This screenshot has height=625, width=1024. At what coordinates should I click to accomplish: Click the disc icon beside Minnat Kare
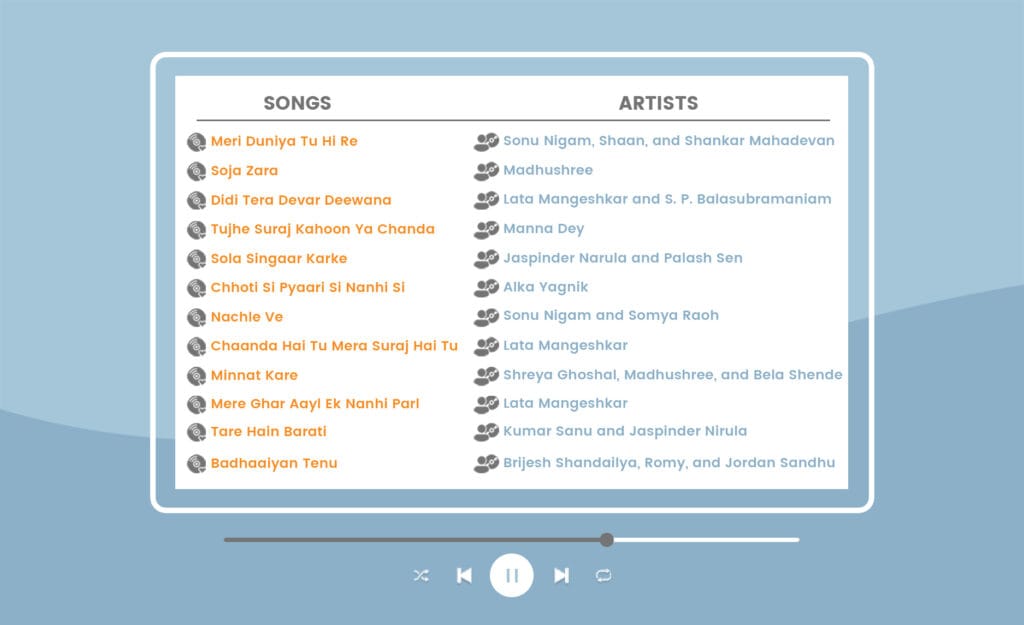[197, 376]
